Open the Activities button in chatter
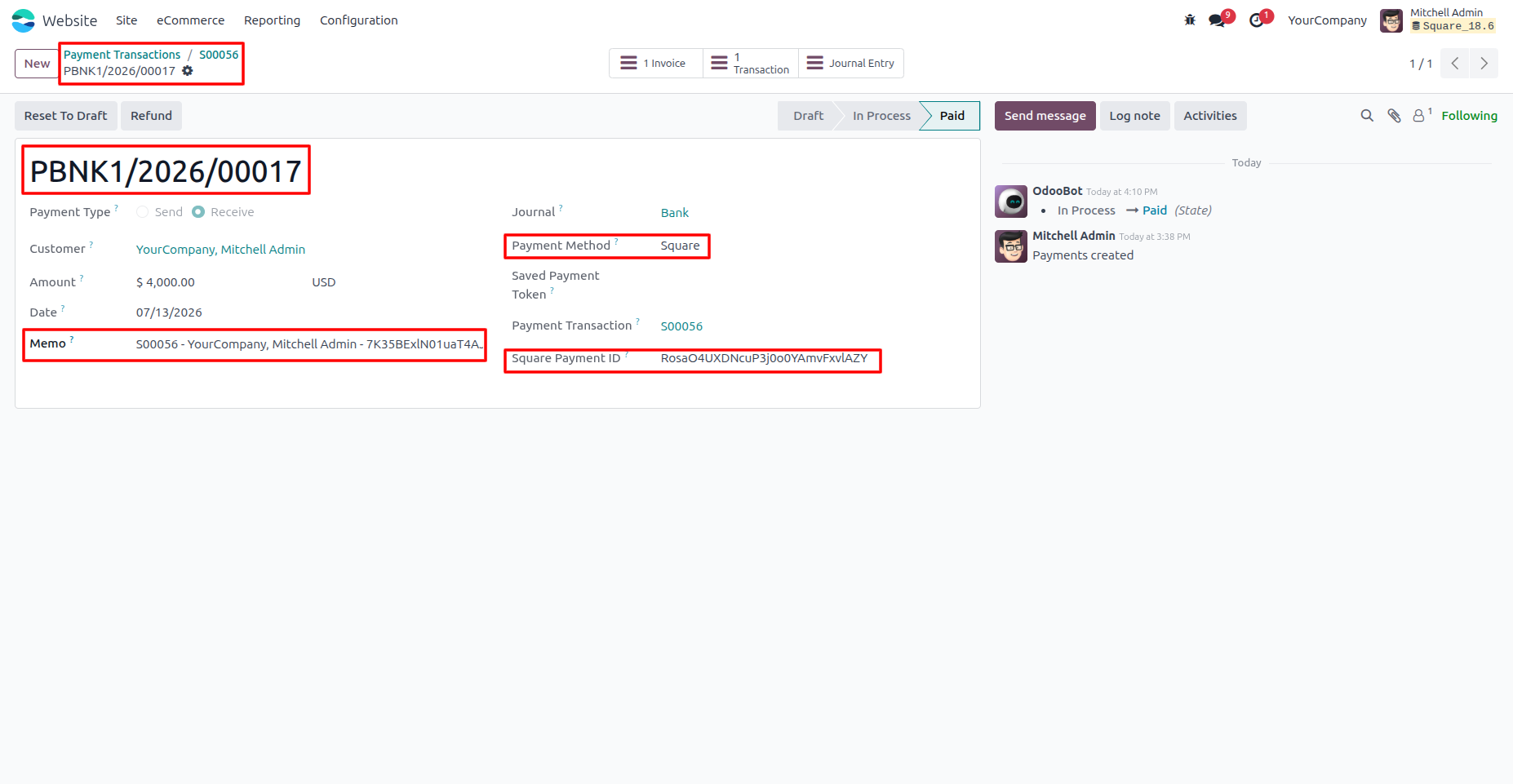This screenshot has width=1513, height=784. (1210, 116)
